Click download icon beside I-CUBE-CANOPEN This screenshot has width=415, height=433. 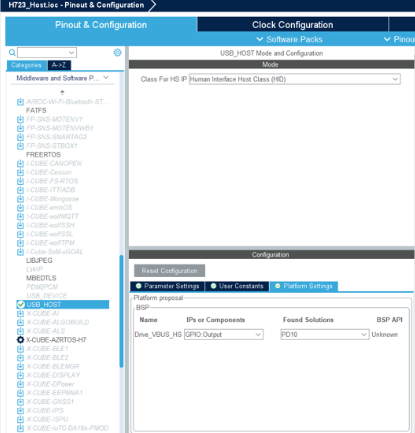point(20,163)
